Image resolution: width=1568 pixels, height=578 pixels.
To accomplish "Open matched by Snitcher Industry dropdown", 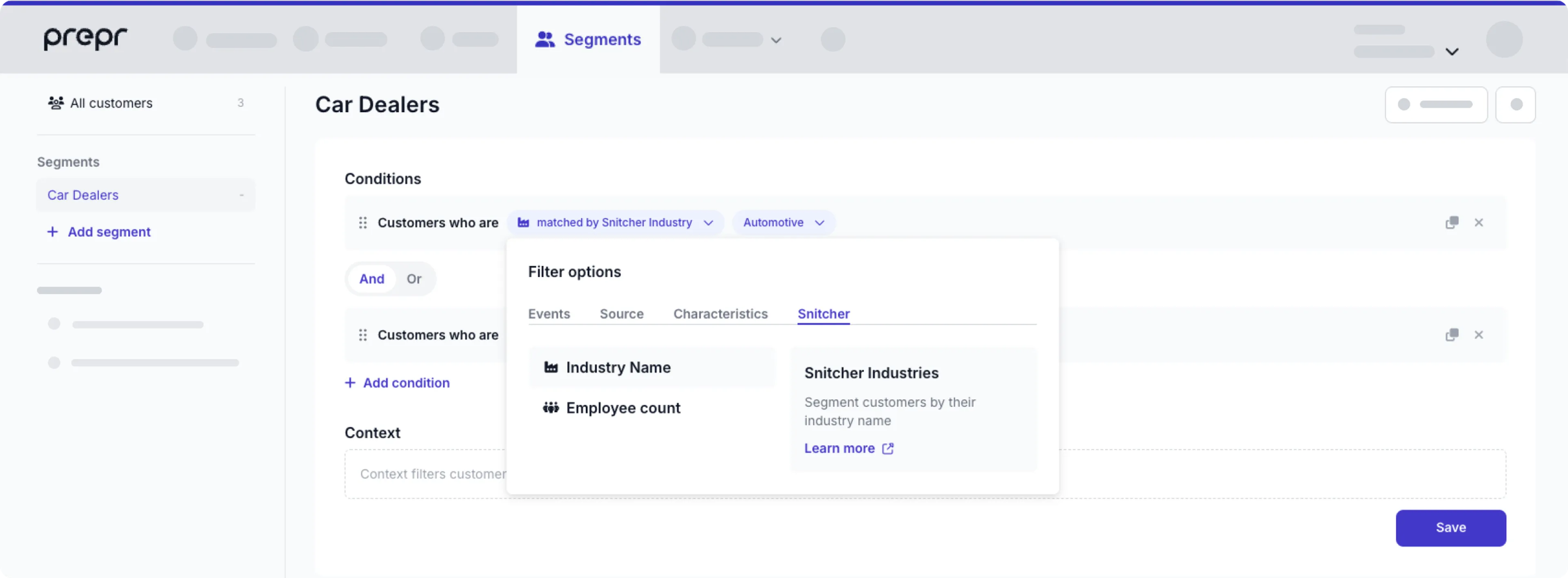I will (615, 222).
